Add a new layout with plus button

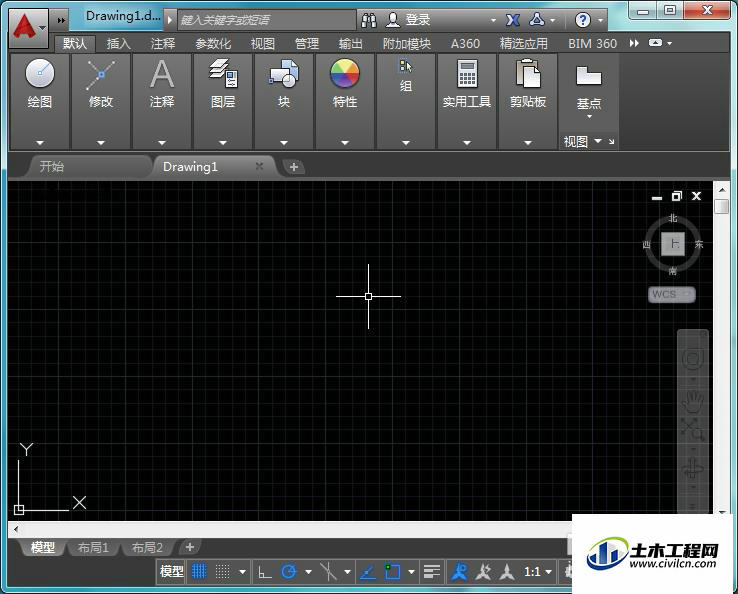(190, 547)
